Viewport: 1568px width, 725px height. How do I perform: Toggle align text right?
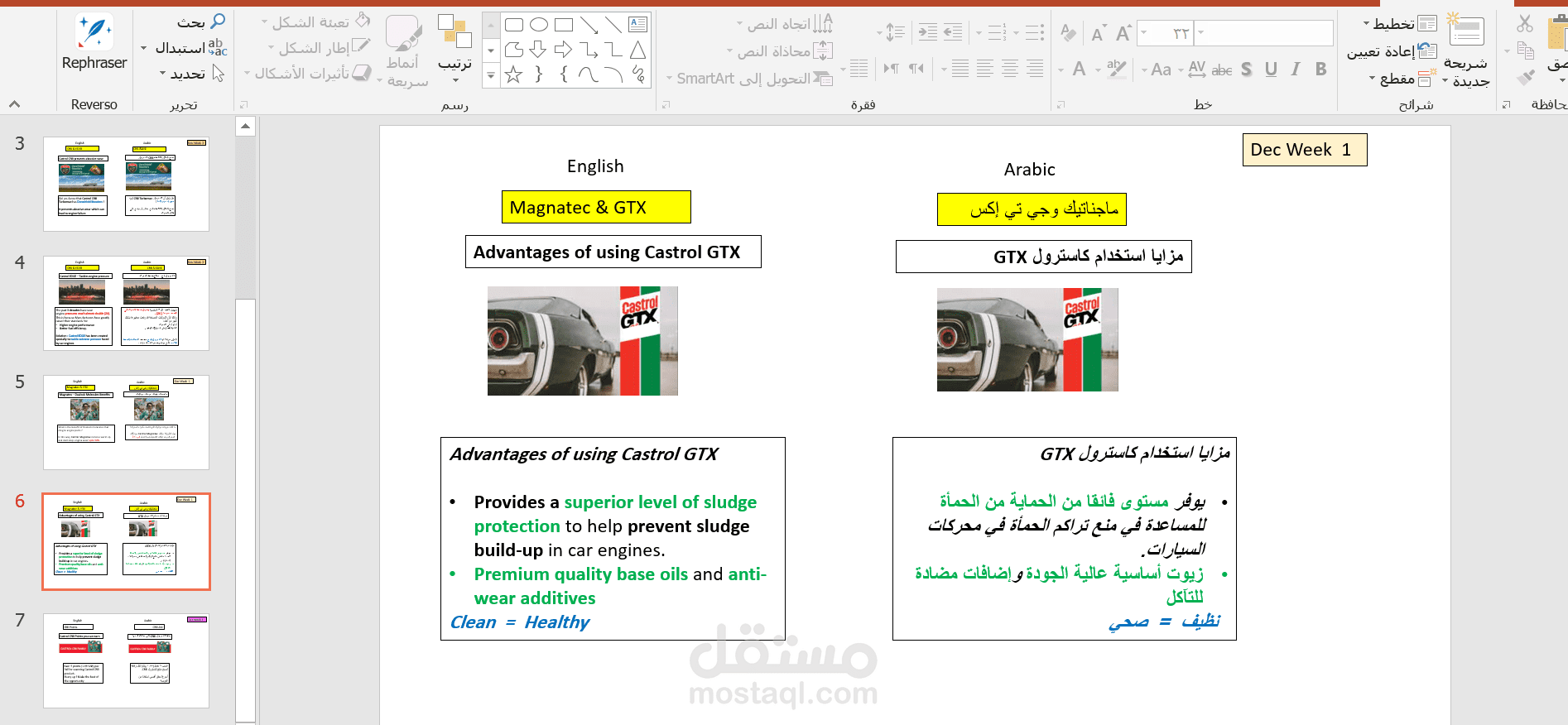(1035, 69)
